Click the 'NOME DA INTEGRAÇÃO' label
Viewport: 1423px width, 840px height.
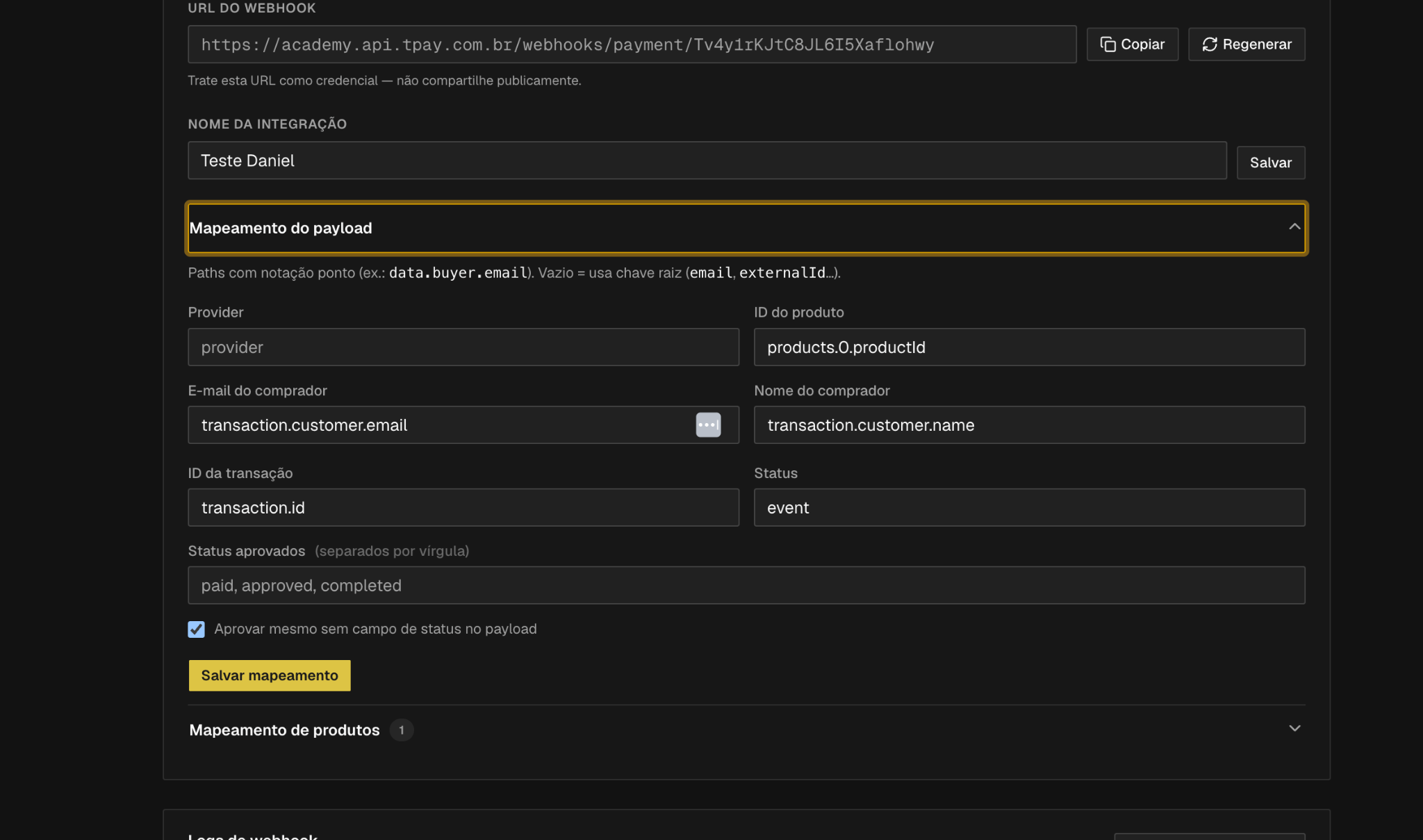267,124
